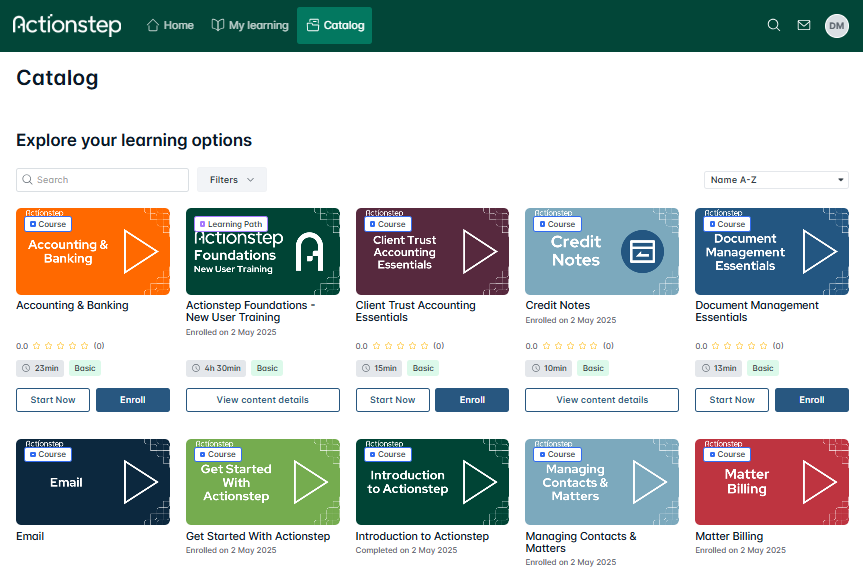The image size is (863, 569).
Task: Click Completed on 2 May 2025 text
Action: pos(406,550)
